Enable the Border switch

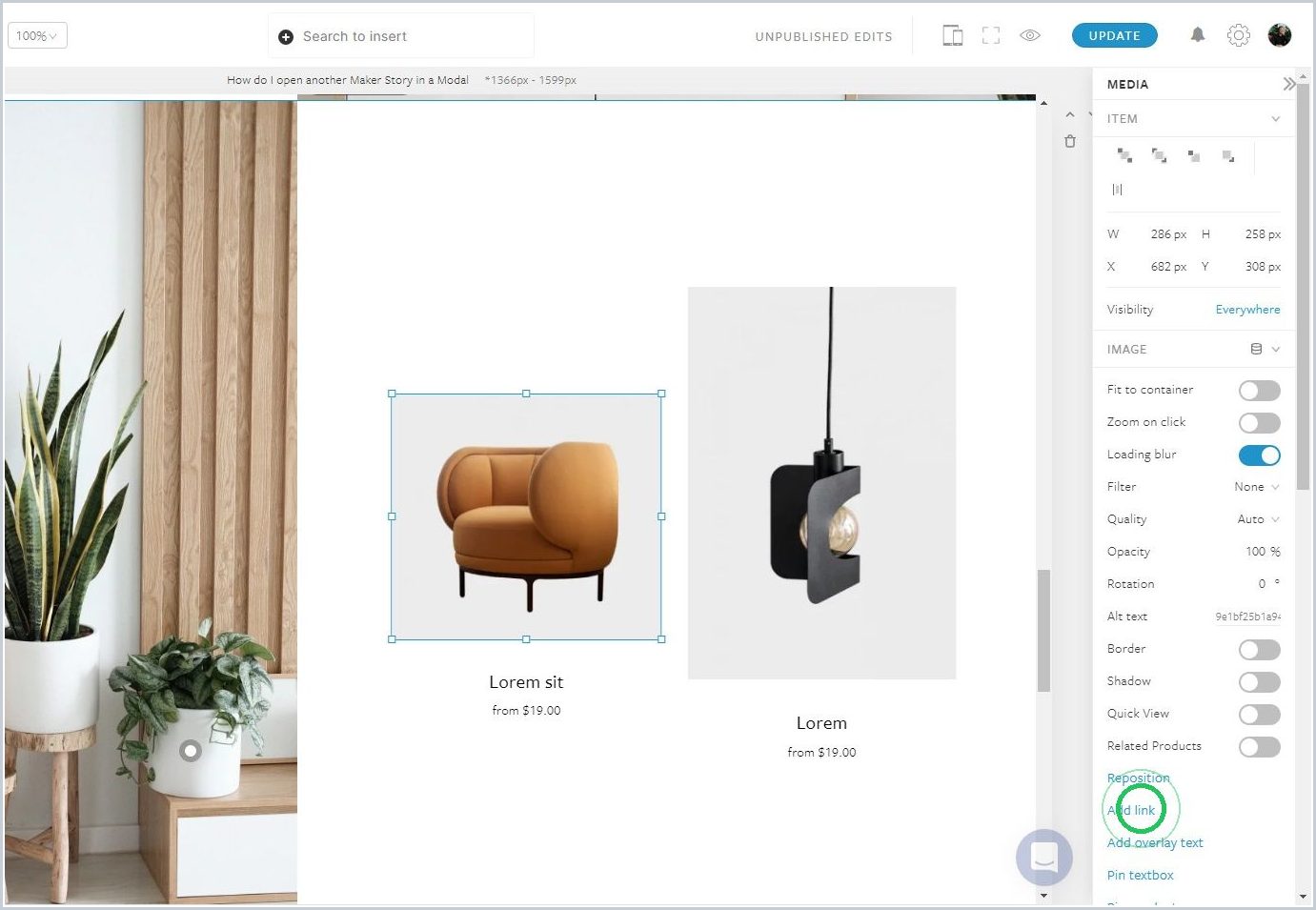[1259, 649]
